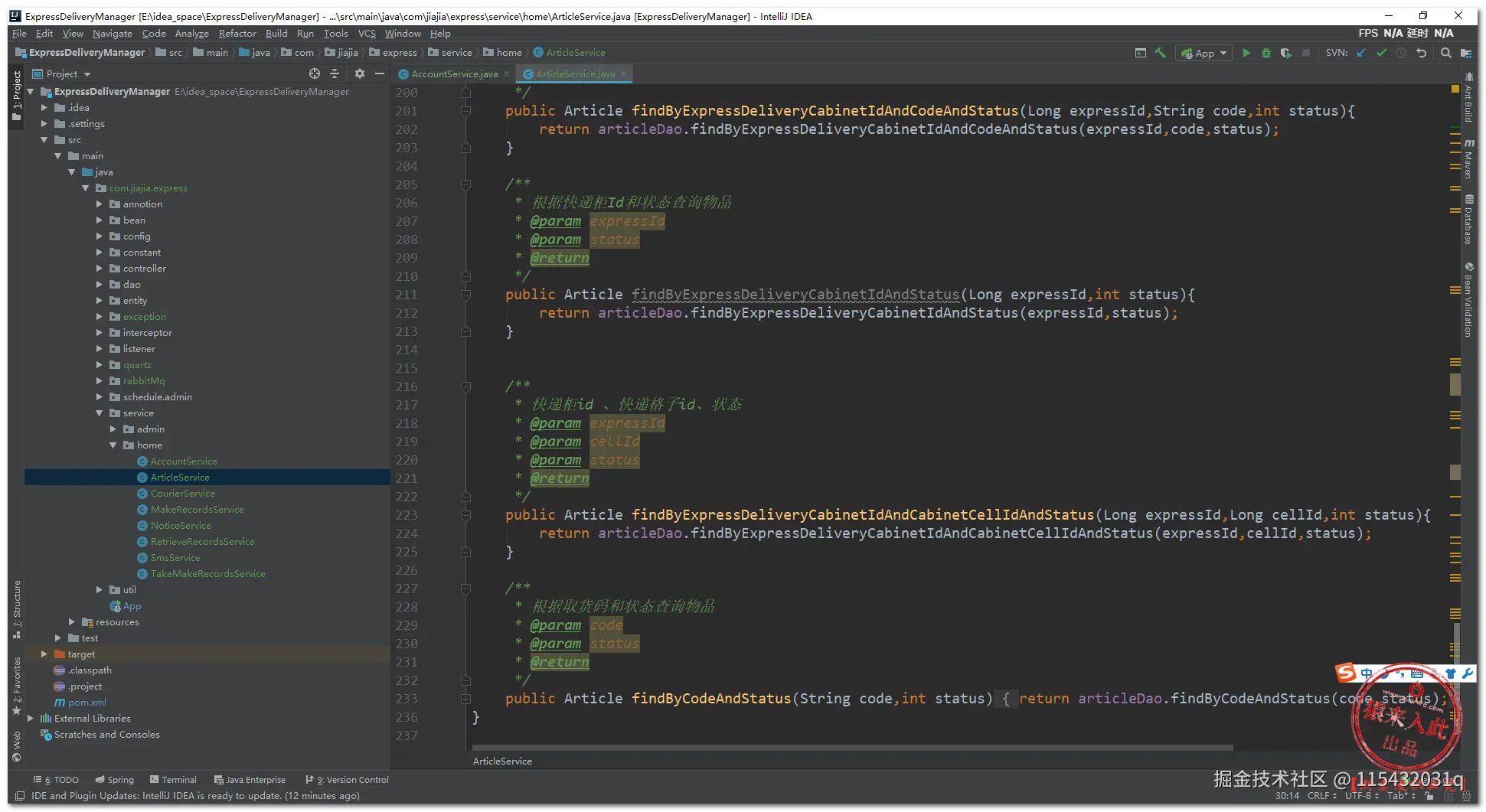Collapse the service package
1486x812 pixels.
click(x=100, y=413)
